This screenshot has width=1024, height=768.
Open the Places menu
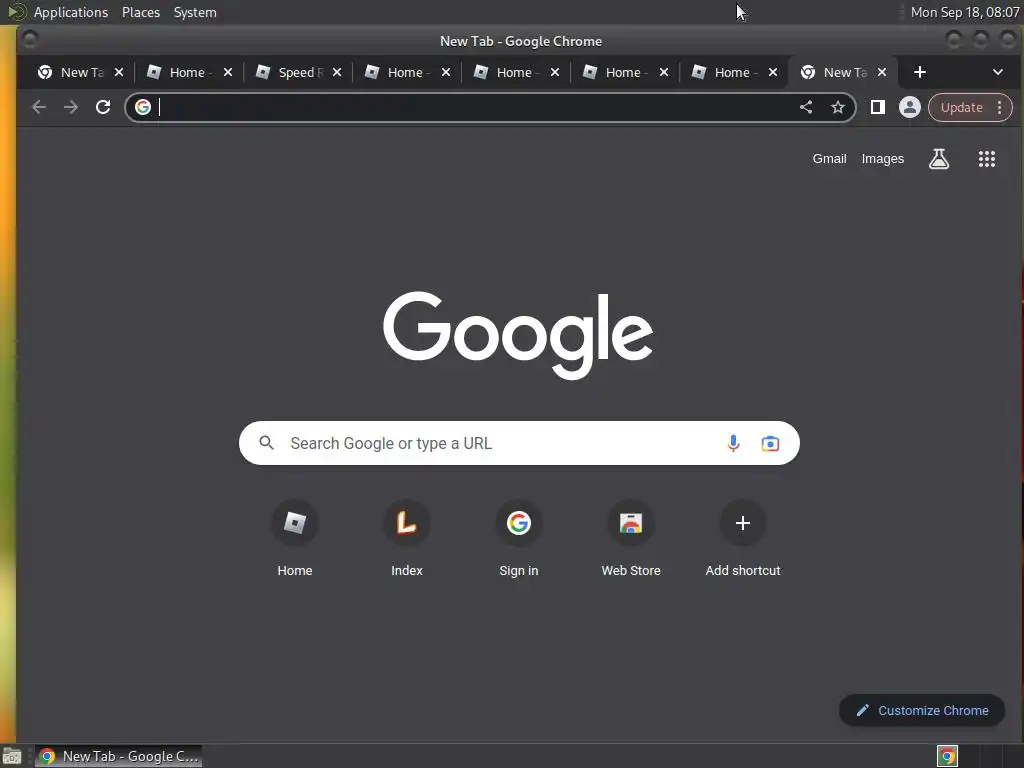141,12
